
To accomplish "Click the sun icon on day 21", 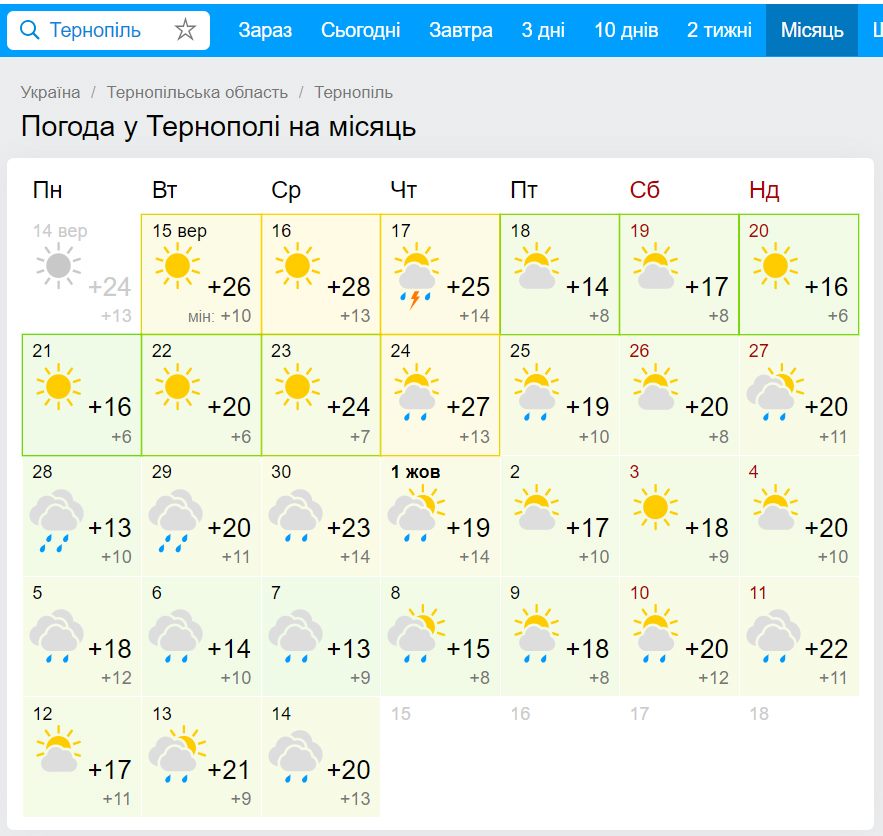I will click(58, 387).
